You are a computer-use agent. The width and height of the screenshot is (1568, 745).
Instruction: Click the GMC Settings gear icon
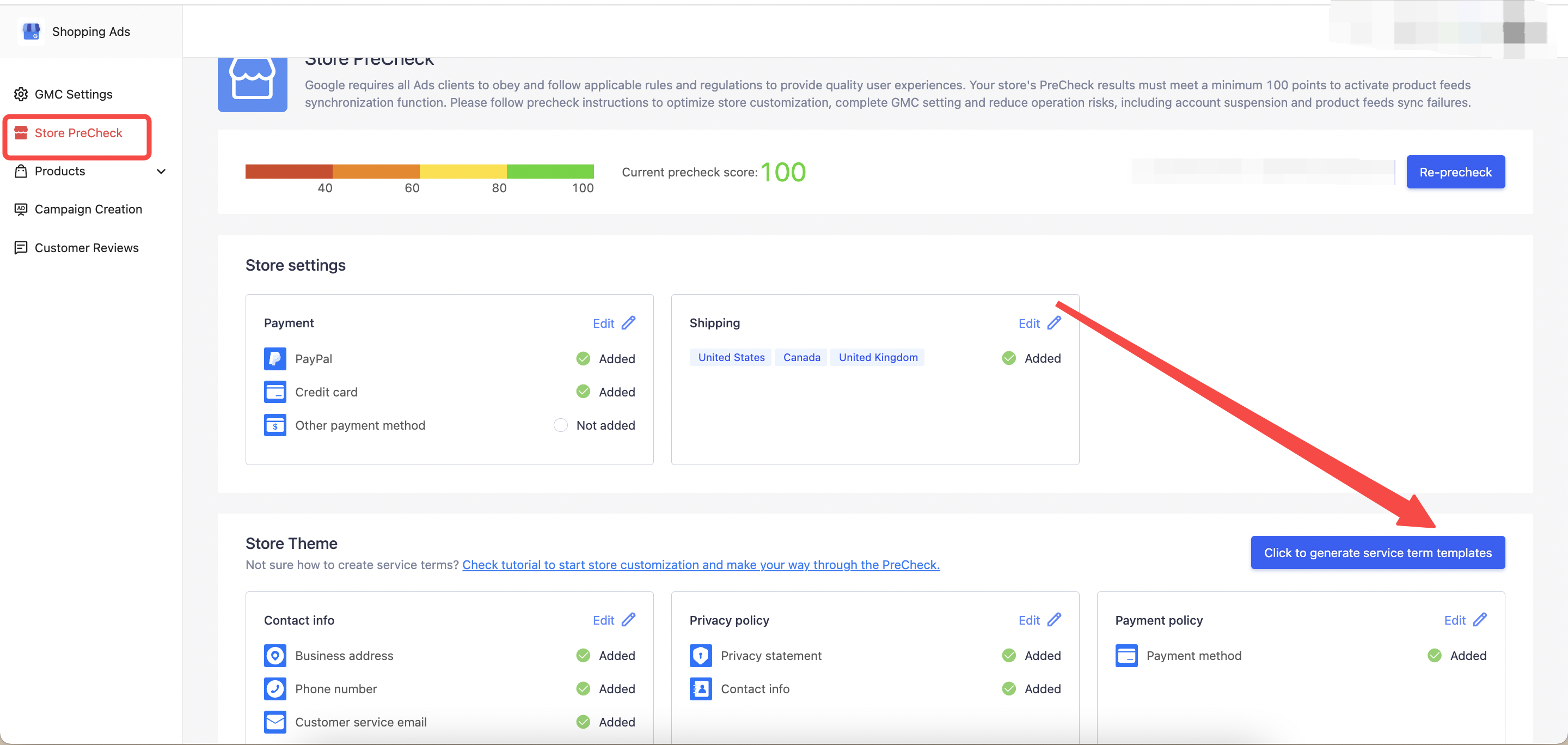pos(21,94)
